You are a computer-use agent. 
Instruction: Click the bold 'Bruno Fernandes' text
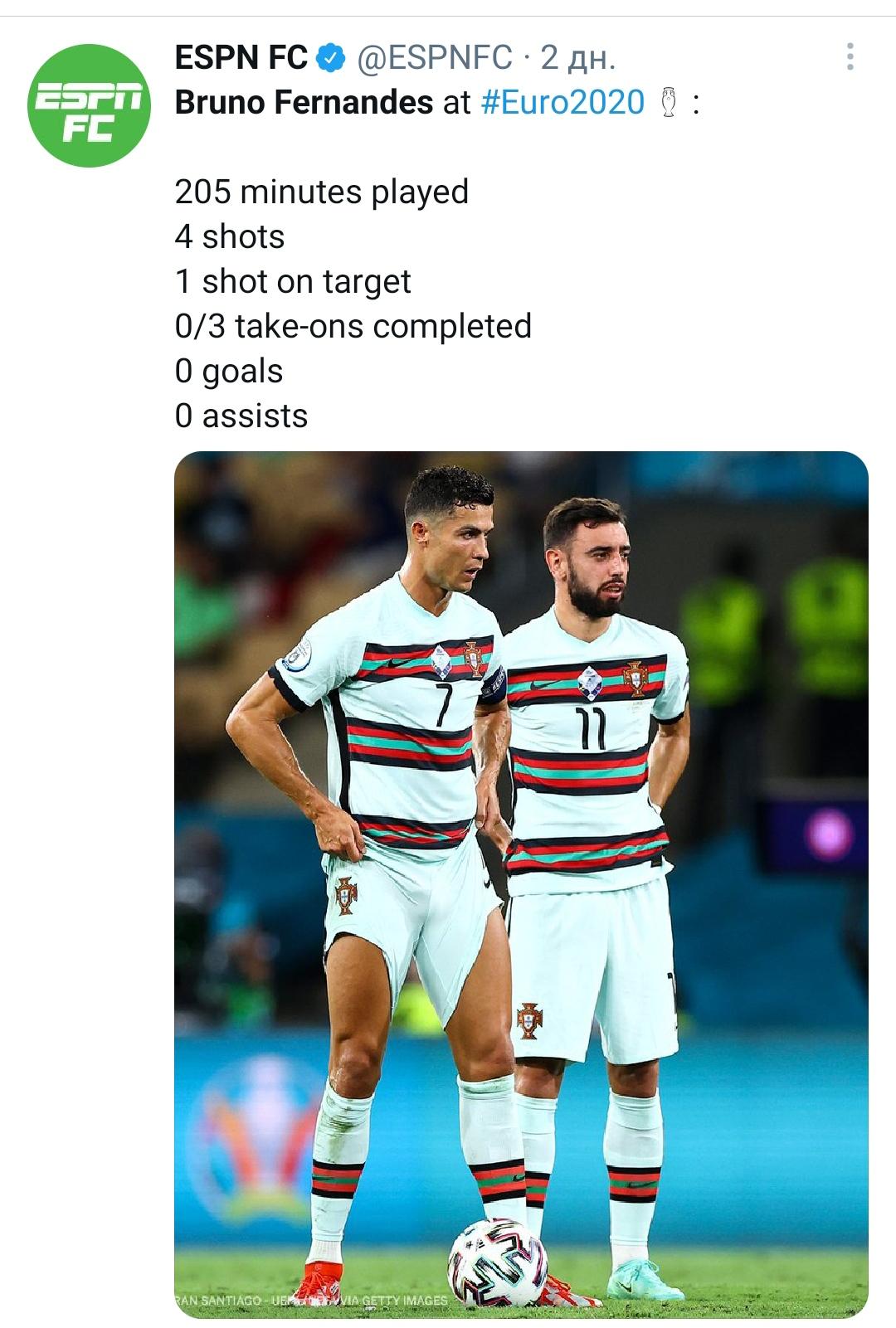coord(304,103)
